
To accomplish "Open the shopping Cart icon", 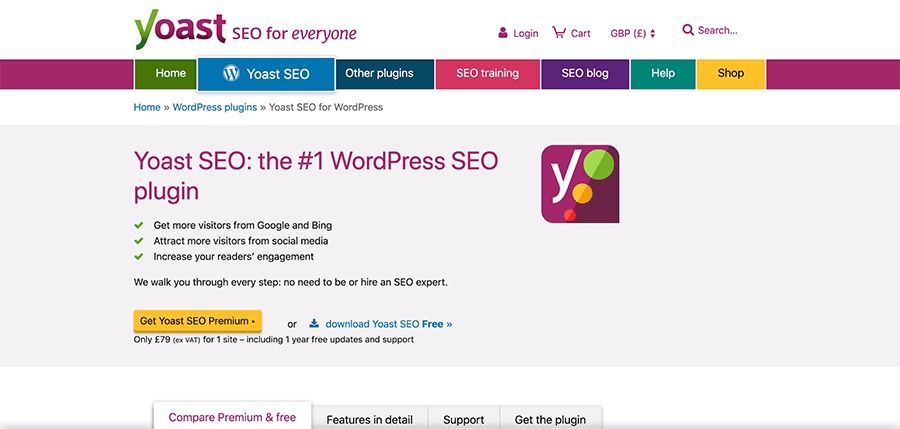I will [559, 32].
